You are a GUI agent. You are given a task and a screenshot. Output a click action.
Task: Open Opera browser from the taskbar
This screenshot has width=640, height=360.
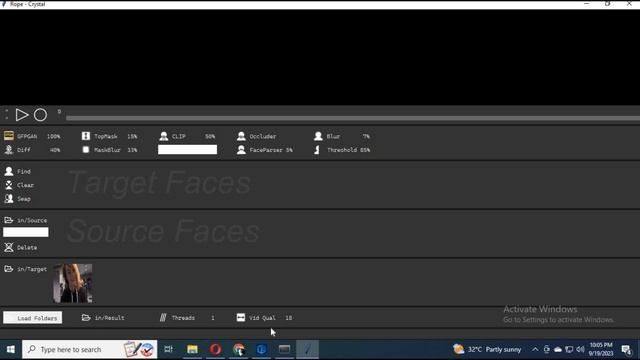[216, 349]
